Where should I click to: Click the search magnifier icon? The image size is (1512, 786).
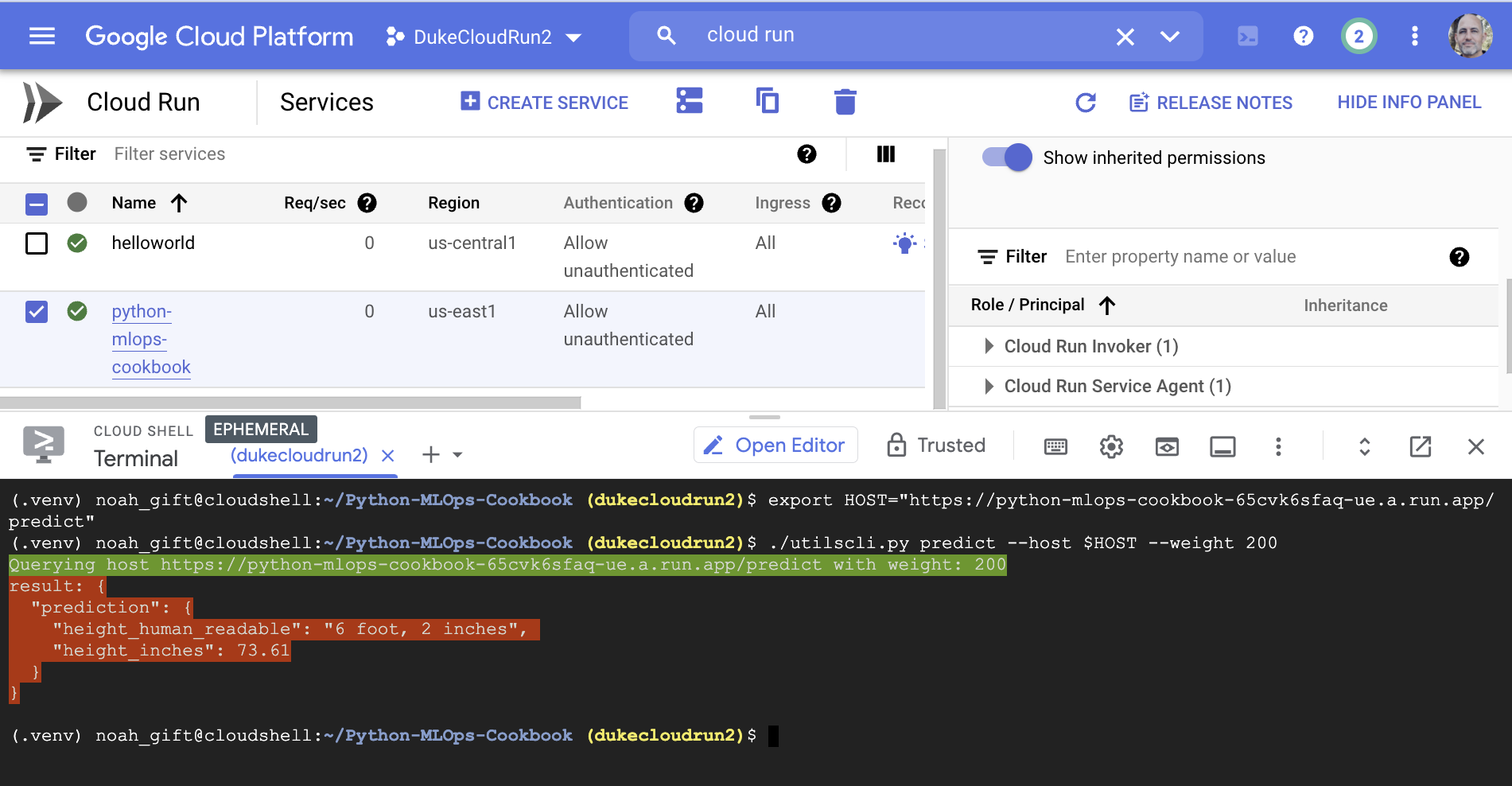point(666,36)
